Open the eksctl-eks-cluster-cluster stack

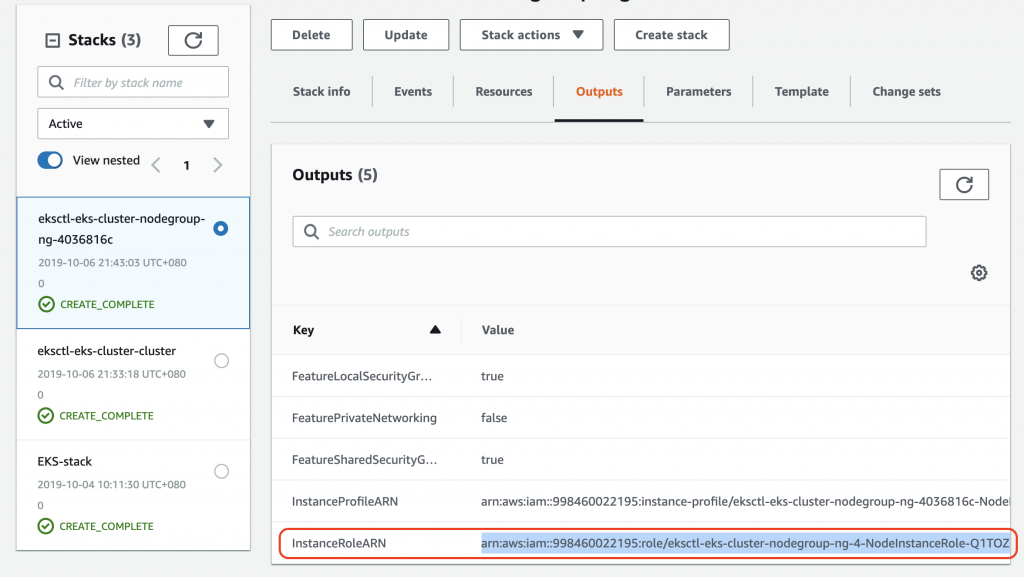(106, 351)
